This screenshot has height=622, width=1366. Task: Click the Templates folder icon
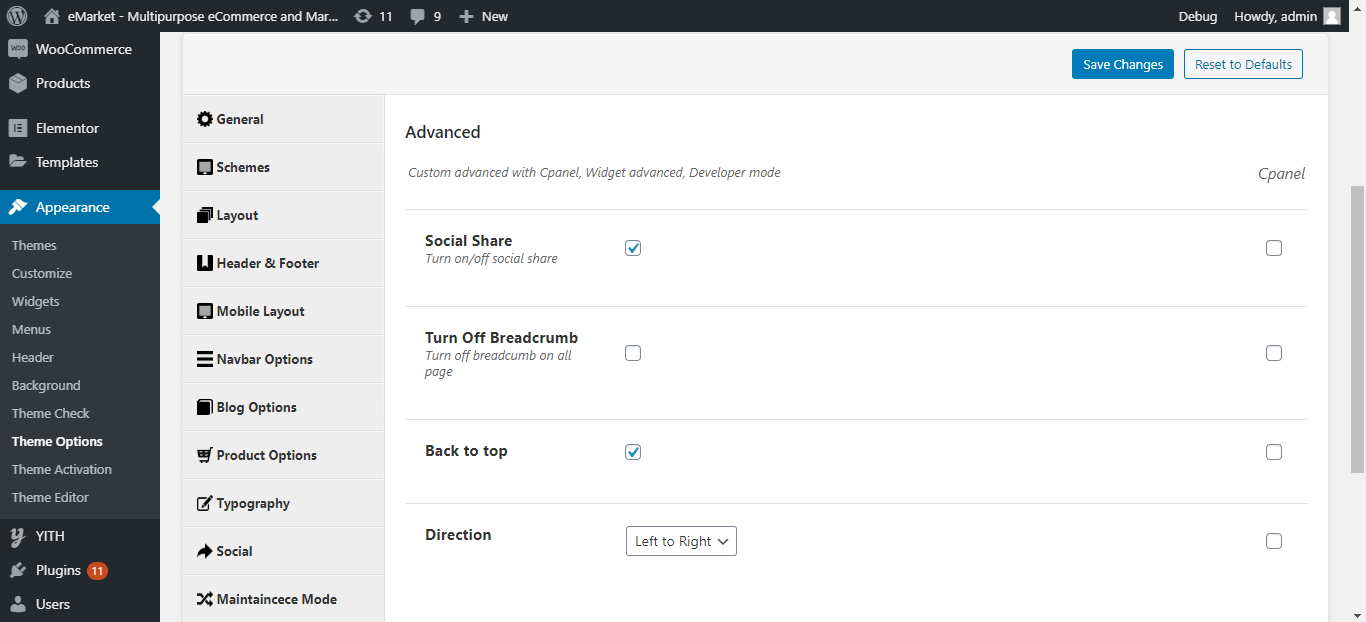click(18, 162)
